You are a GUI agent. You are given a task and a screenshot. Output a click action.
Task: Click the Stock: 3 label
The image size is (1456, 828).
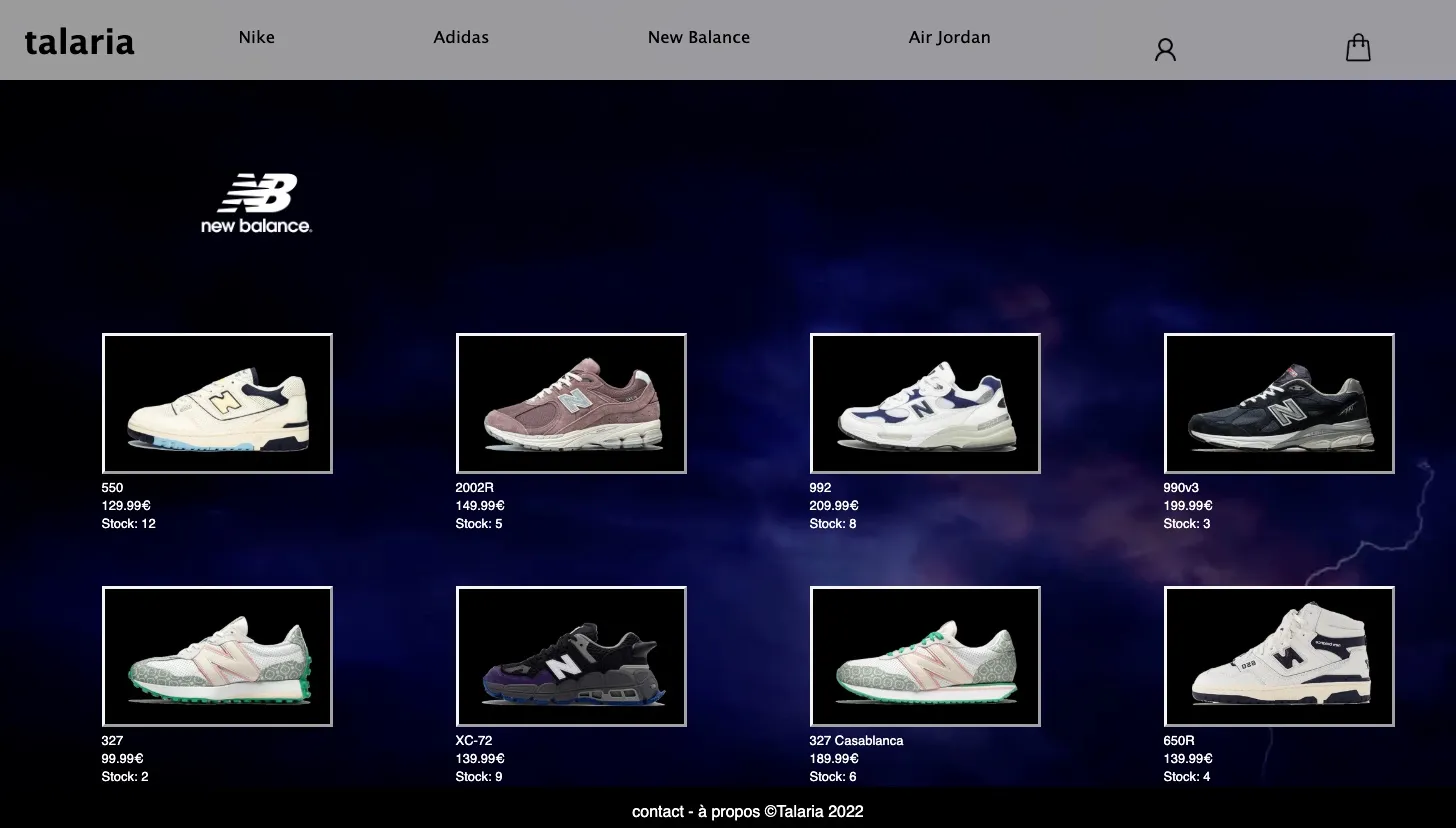(1187, 524)
